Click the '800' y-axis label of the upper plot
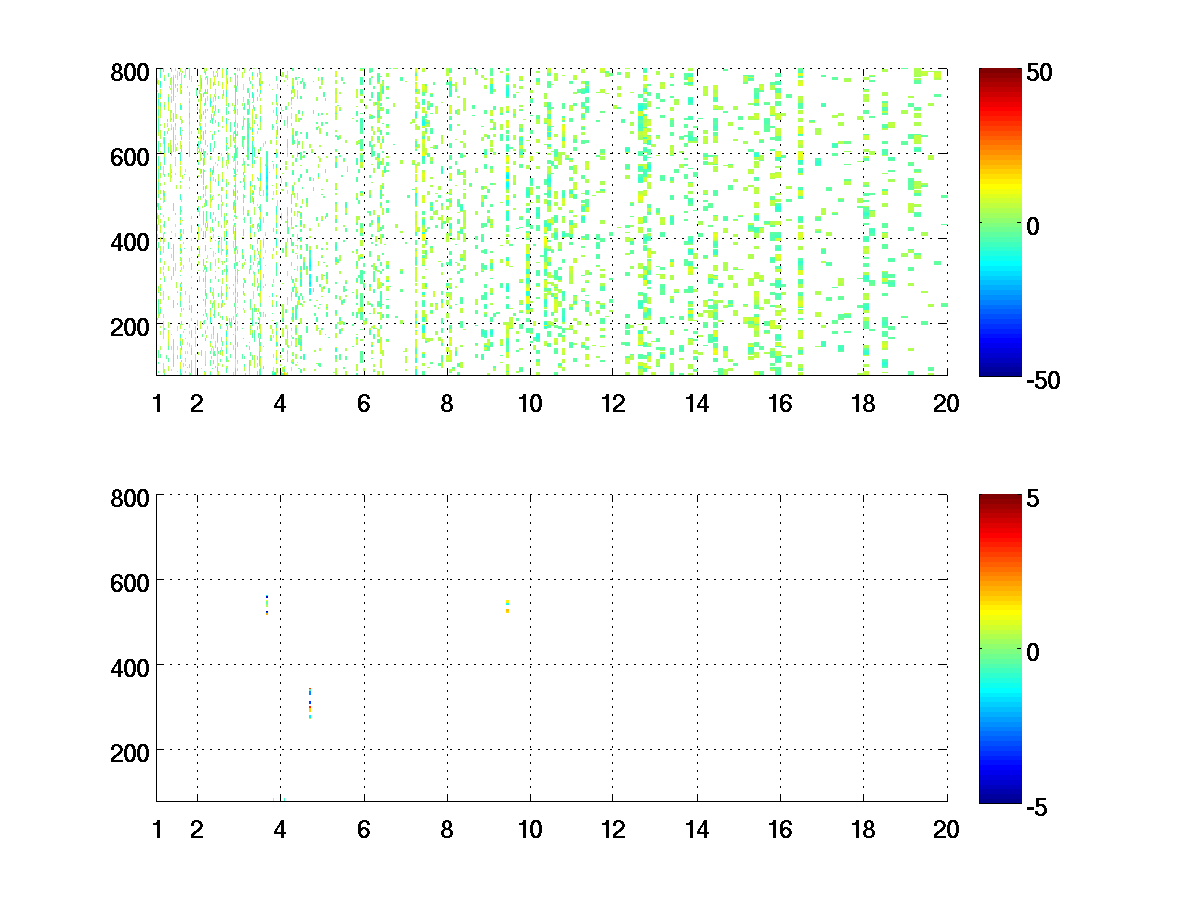 [130, 73]
